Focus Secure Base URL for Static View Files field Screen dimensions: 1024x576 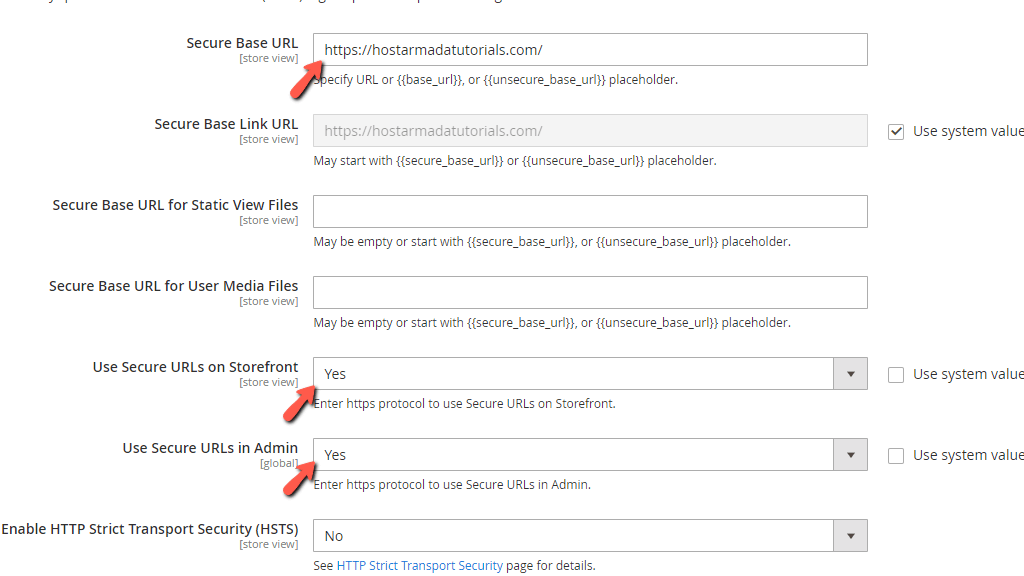(590, 212)
